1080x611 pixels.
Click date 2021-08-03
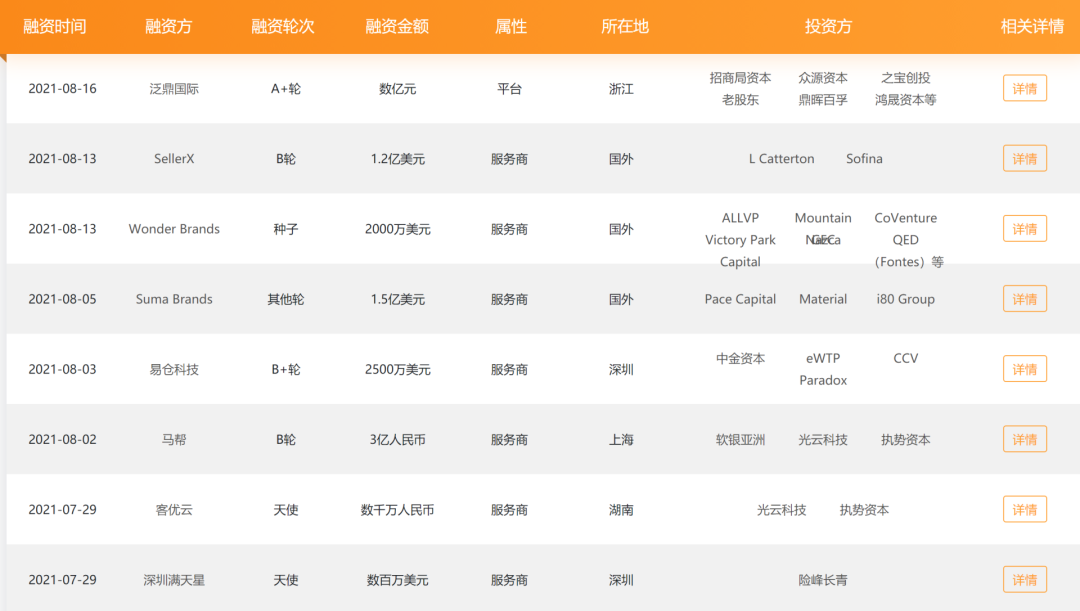coord(62,369)
